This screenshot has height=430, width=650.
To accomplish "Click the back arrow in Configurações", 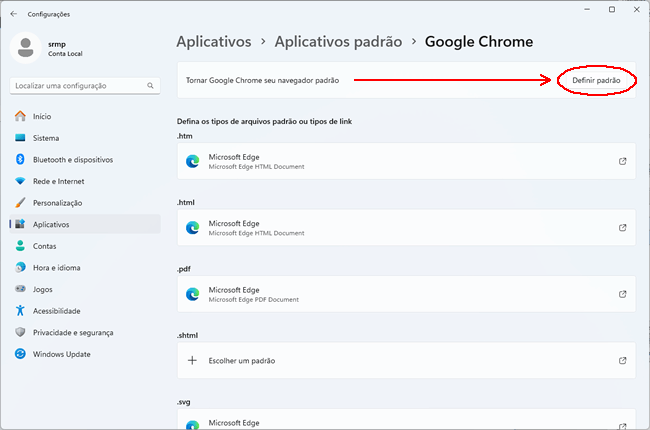I will (x=14, y=14).
